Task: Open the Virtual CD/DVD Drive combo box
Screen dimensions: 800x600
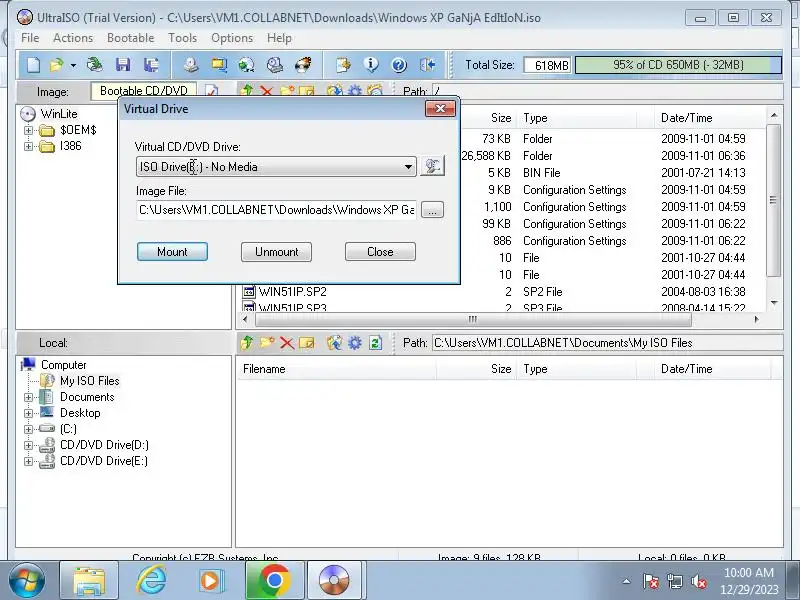Action: click(x=276, y=167)
